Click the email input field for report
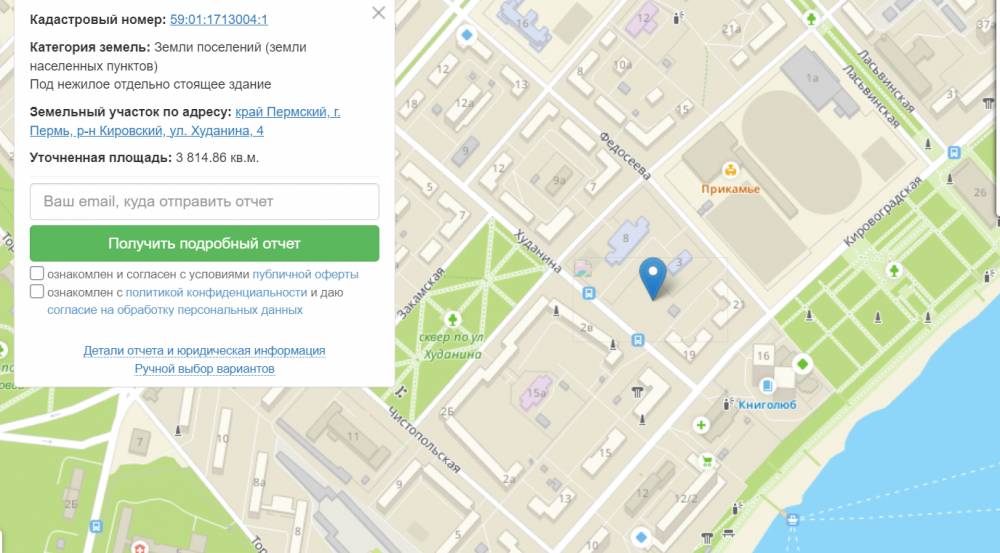The image size is (1000, 553). pyautogui.click(x=204, y=201)
